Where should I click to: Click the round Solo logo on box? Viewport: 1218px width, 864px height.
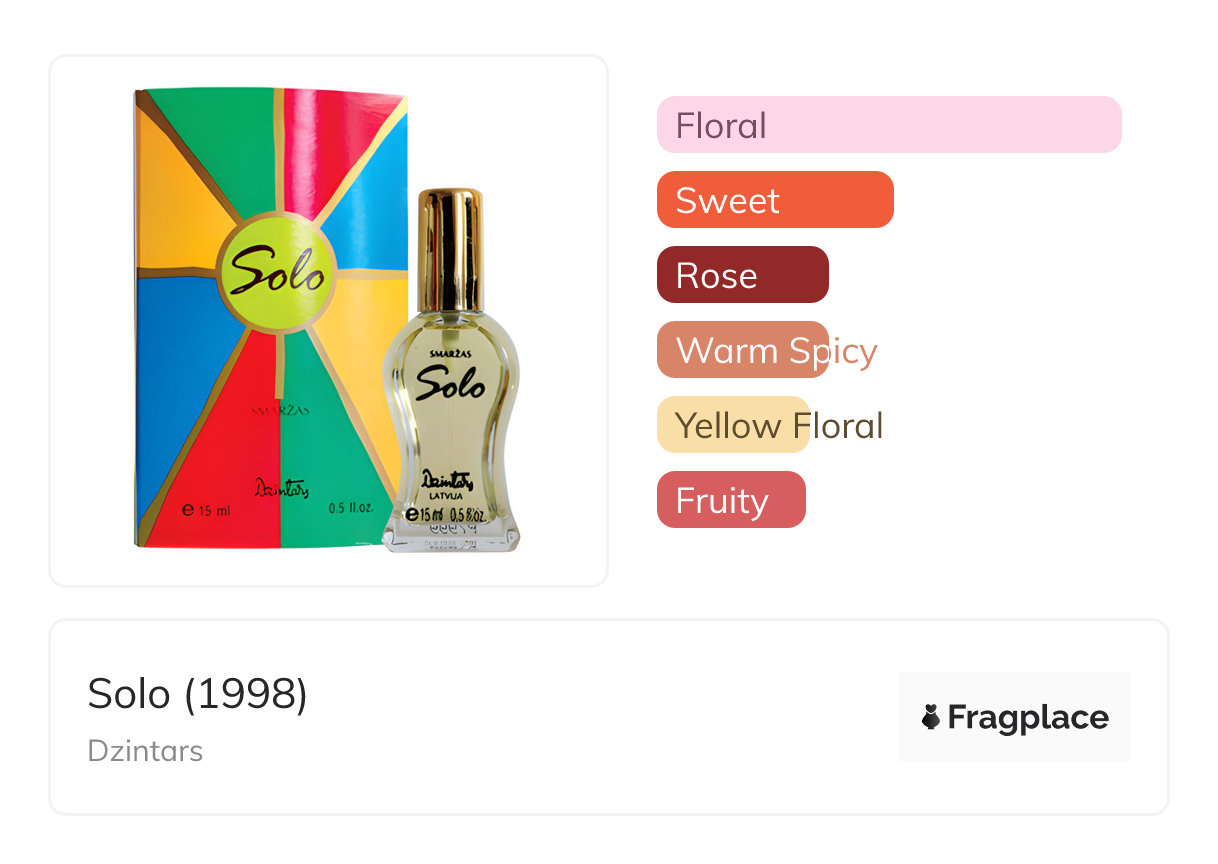tap(276, 272)
